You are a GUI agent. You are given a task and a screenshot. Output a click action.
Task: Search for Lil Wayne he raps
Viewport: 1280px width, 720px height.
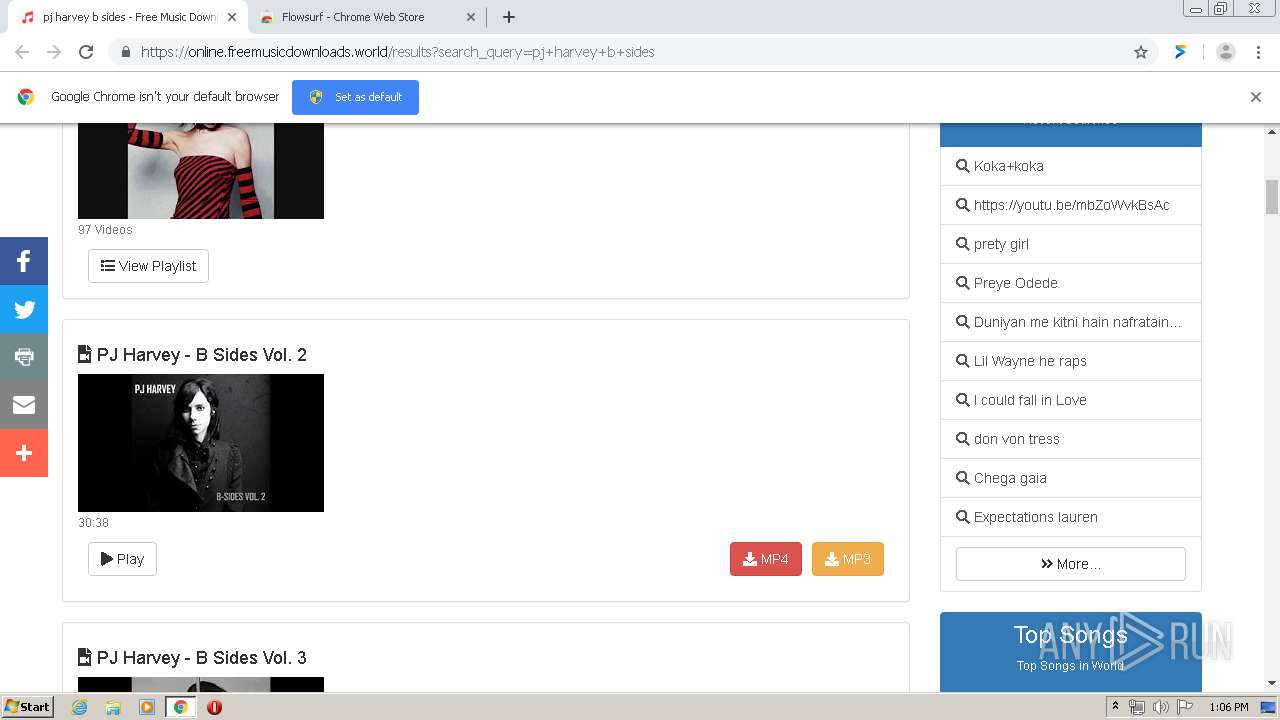[1071, 361]
